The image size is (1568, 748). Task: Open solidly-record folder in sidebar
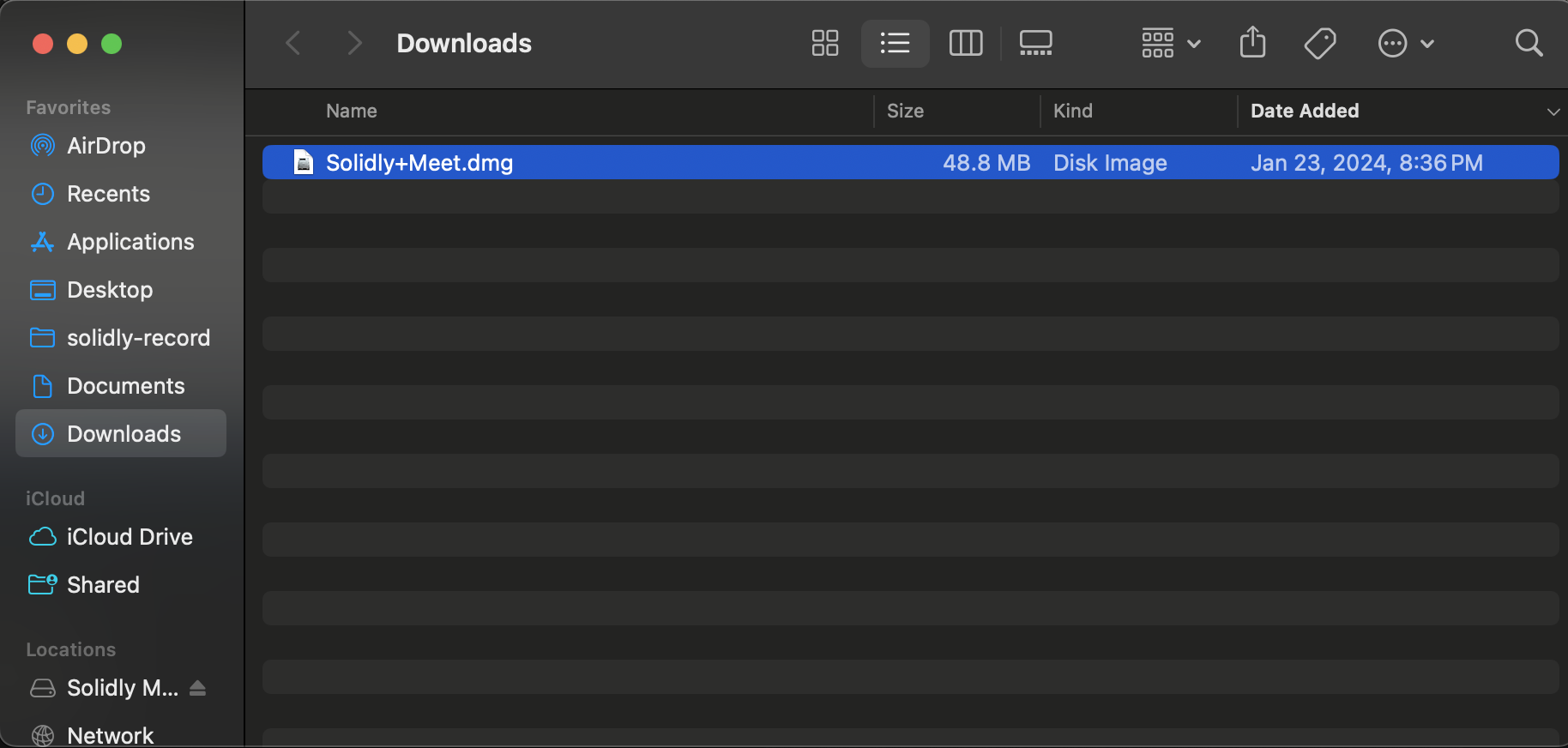(121, 338)
